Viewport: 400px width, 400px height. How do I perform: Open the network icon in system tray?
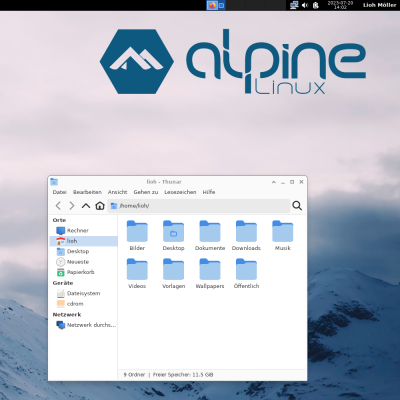point(294,5)
